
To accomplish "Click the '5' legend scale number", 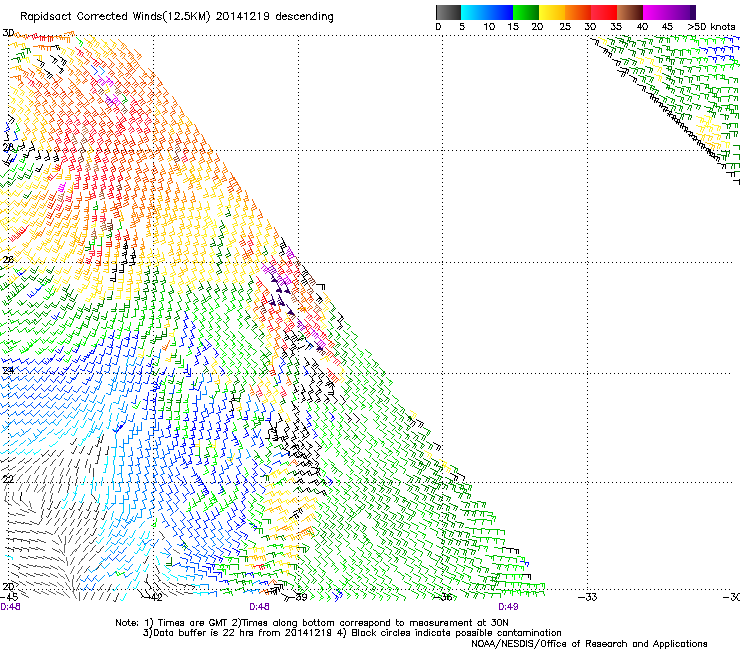I will [x=462, y=26].
